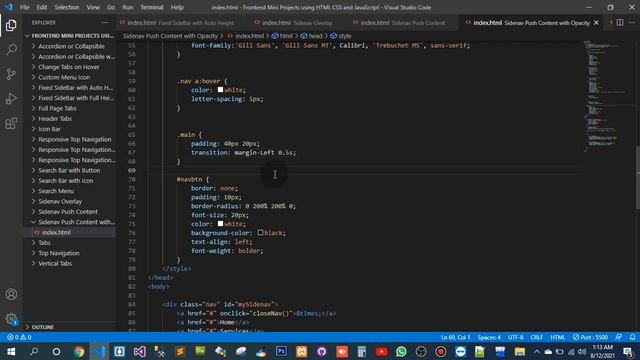The image size is (640, 360).
Task: Click the feedback icon in status bar
Action: [x=619, y=337]
